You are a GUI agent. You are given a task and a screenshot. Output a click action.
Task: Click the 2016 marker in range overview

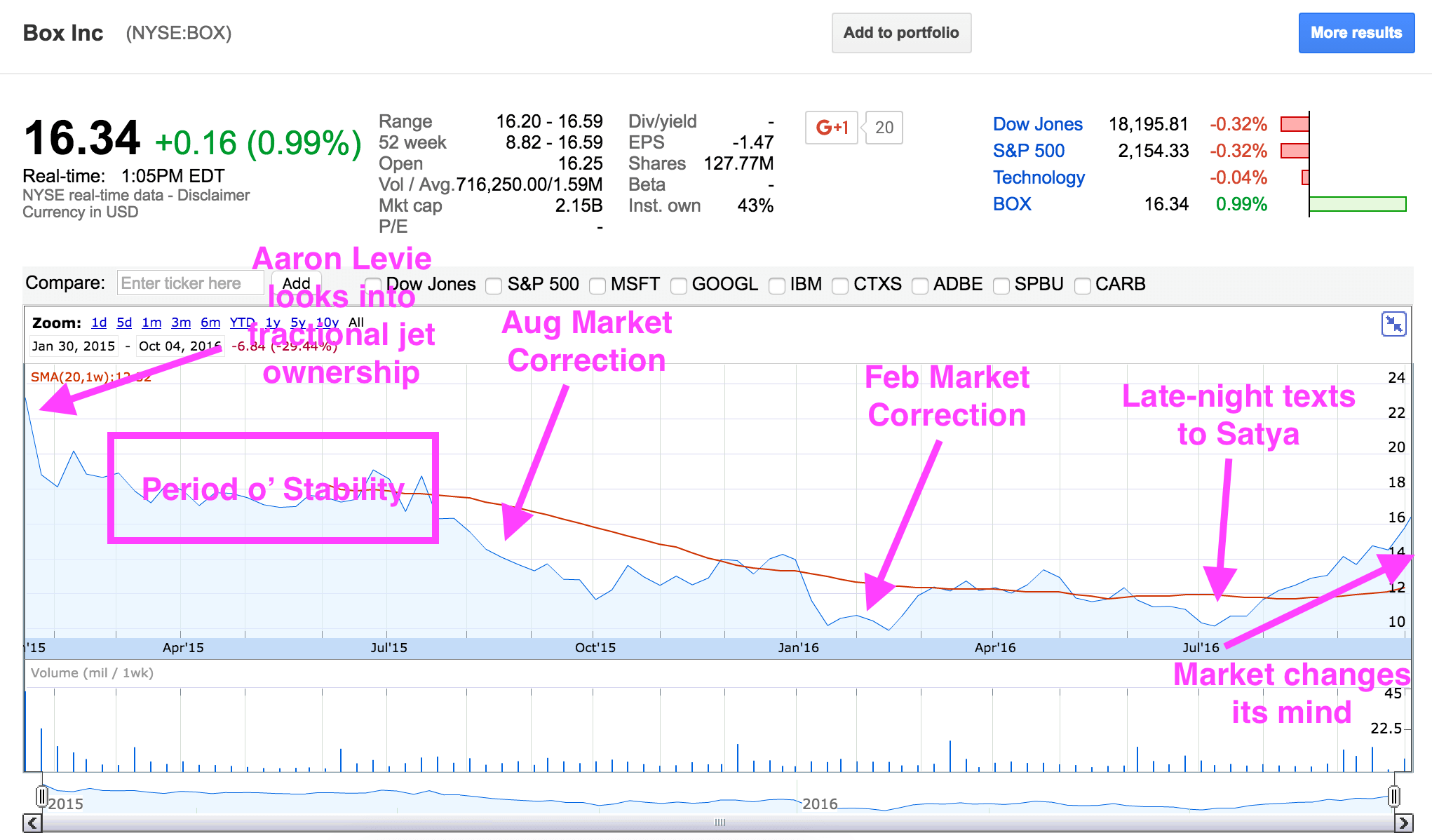coord(820,804)
